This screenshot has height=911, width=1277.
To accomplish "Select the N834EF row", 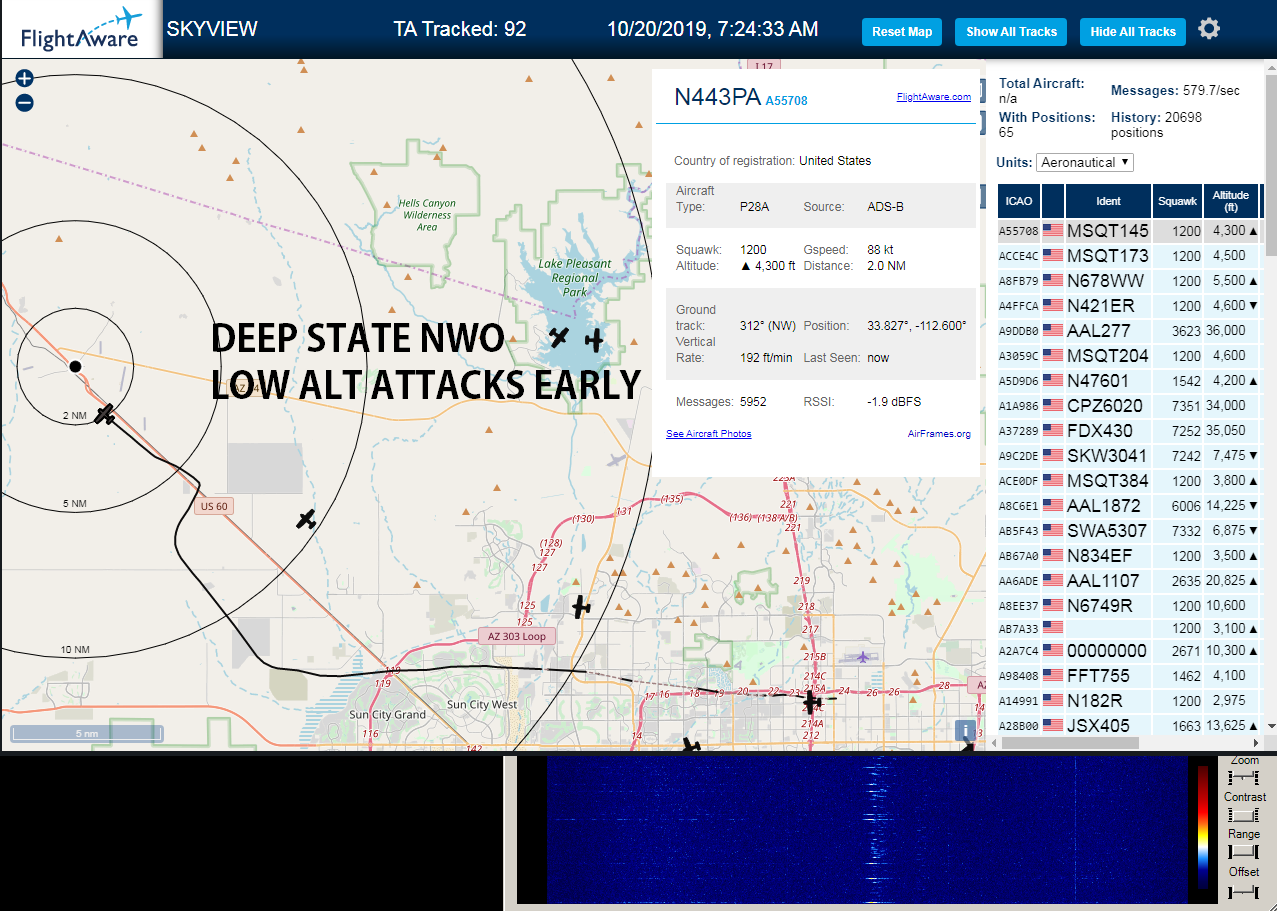I will click(x=1129, y=555).
